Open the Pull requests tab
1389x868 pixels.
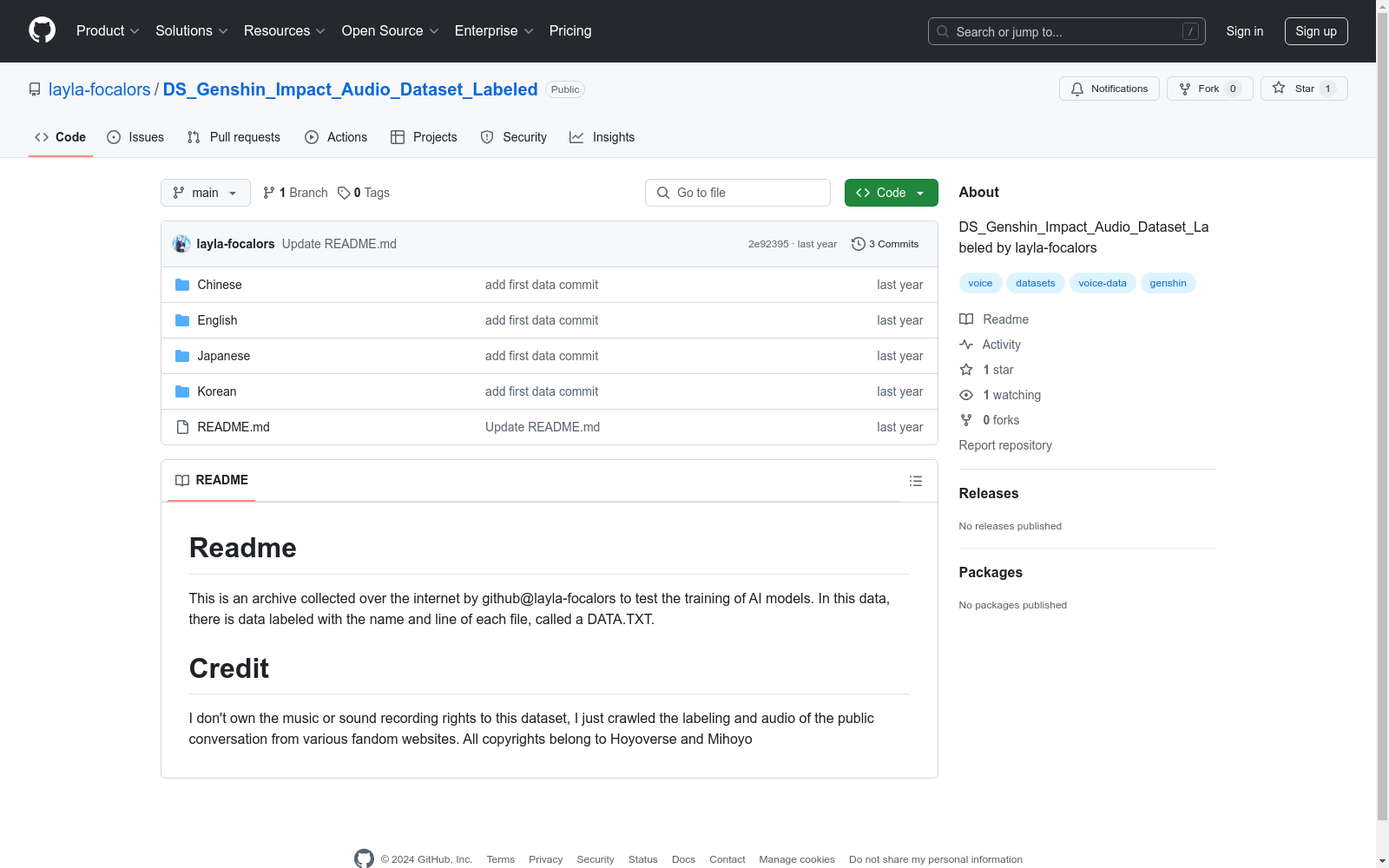pos(234,137)
